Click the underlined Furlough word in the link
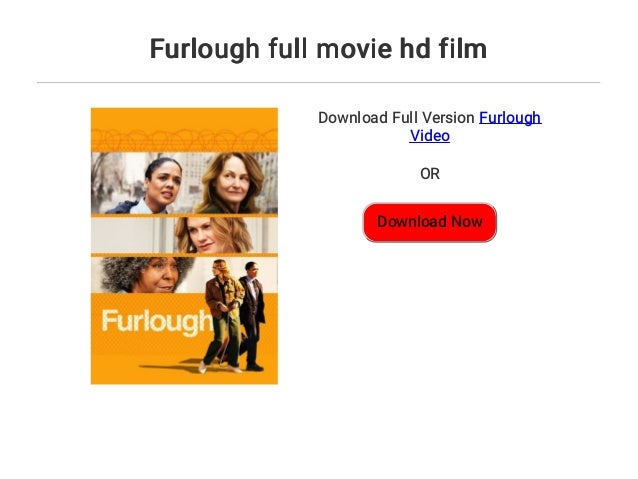638x479 pixels. (510, 118)
